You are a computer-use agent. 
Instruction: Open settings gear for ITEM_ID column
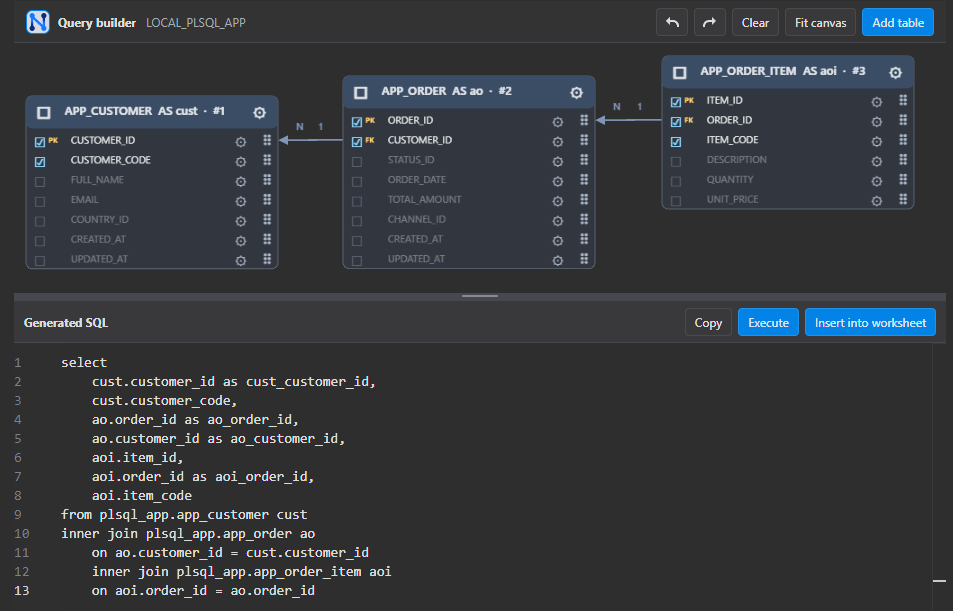(876, 102)
